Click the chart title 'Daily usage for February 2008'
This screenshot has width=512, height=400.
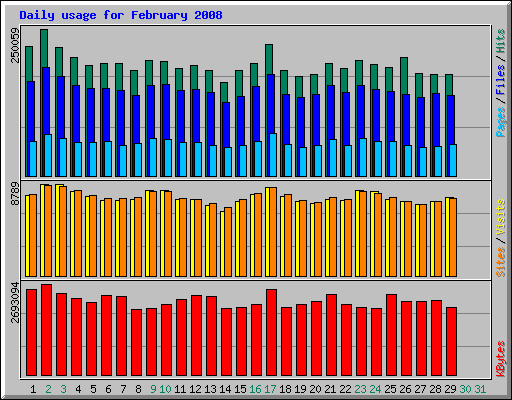[x=121, y=15]
